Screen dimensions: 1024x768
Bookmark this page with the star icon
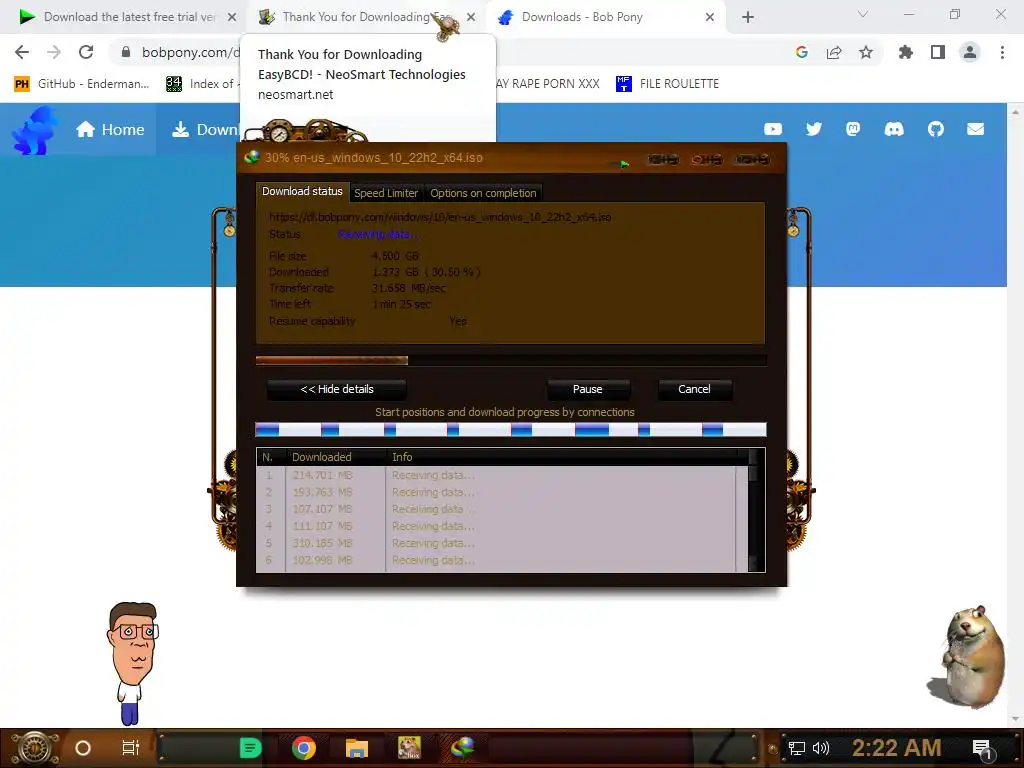pos(866,52)
